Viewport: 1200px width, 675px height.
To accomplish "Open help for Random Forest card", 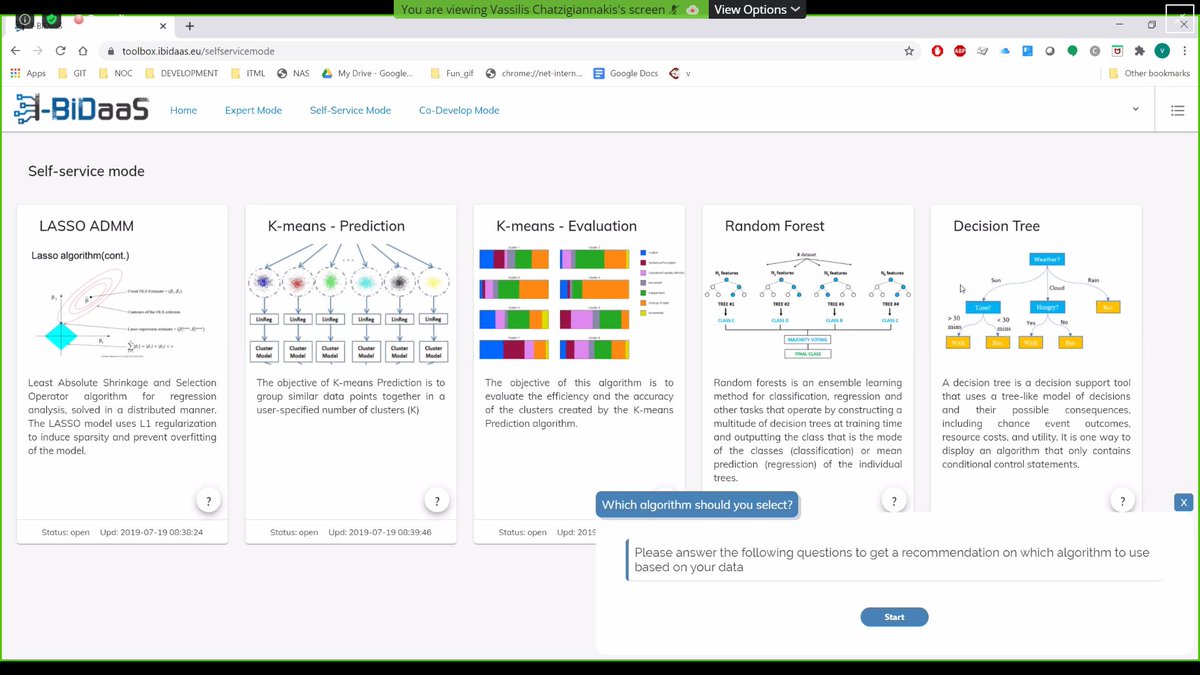I will tap(893, 501).
